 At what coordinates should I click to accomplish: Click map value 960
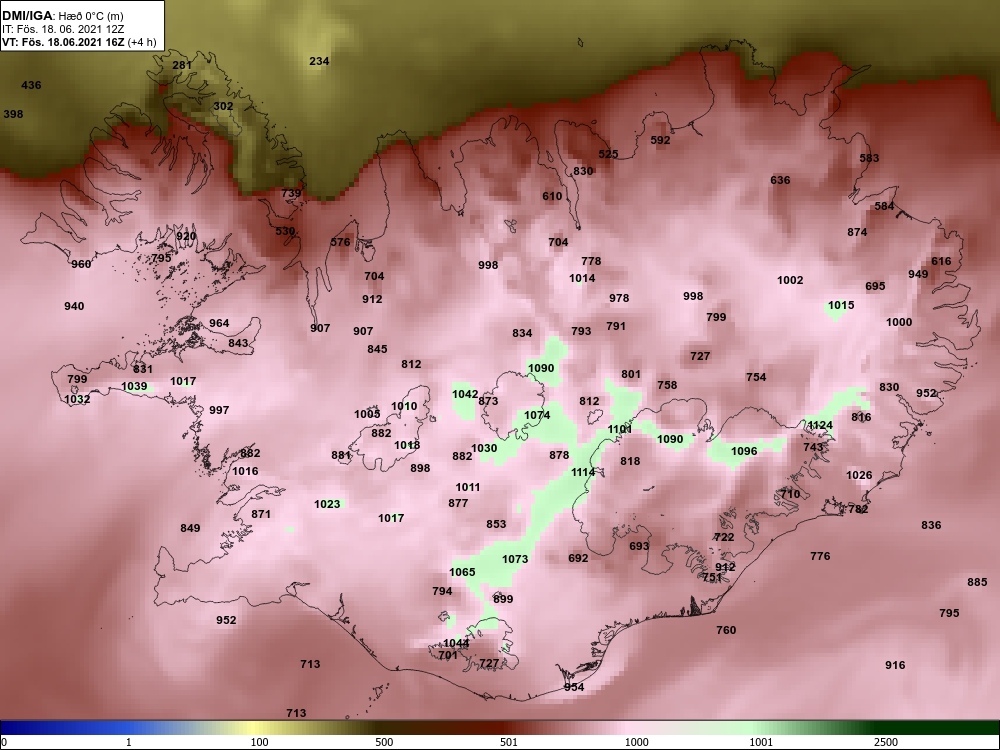[81, 264]
